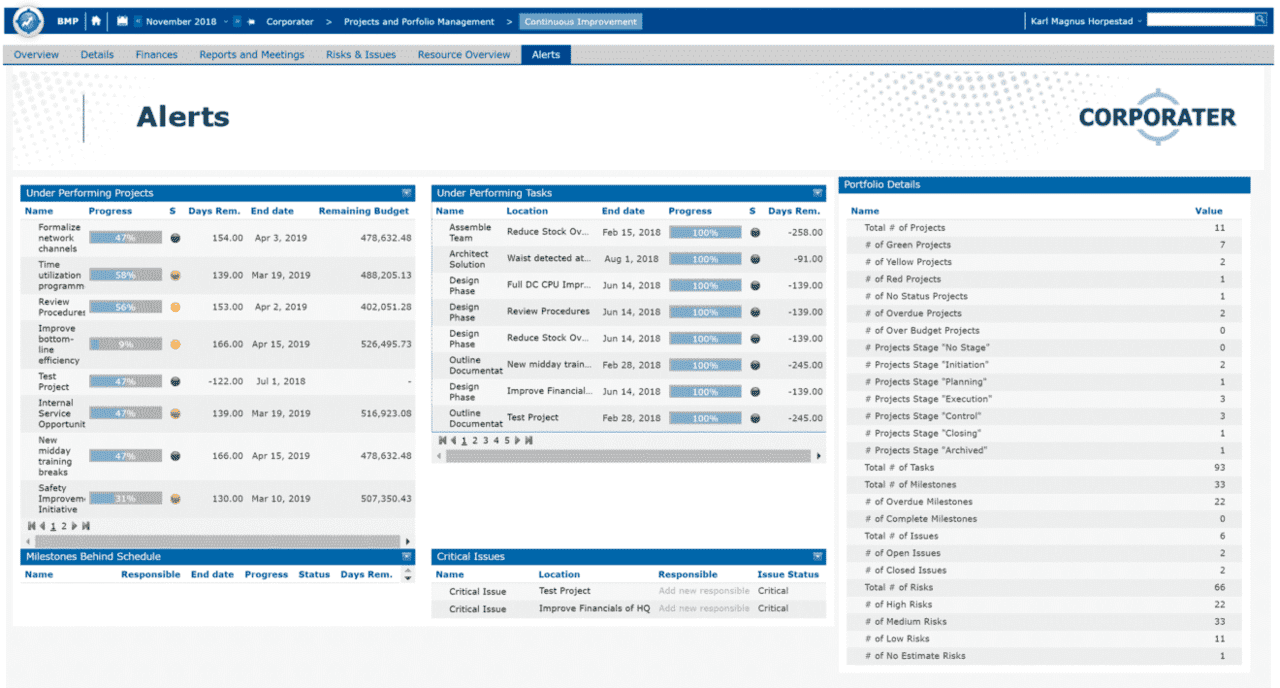
Task: Go to next page of Under Performing Projects
Action: click(75, 526)
